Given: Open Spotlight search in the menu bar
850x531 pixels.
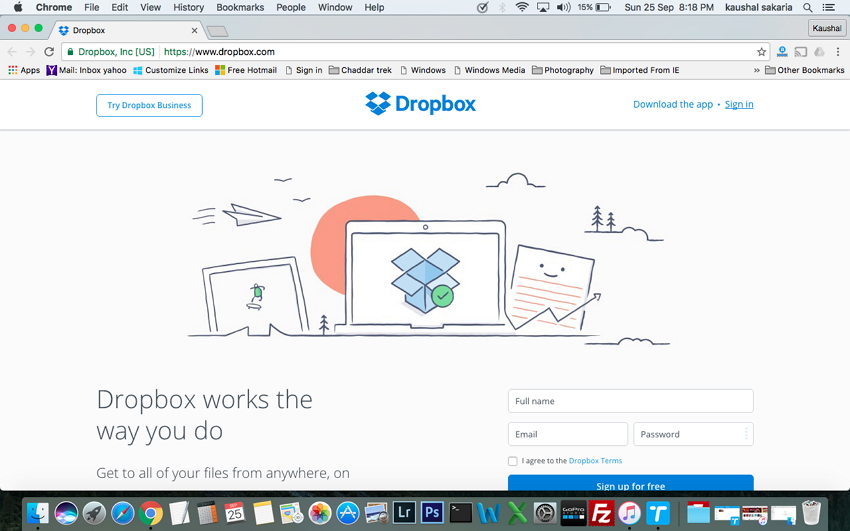Looking at the screenshot, I should point(808,7).
